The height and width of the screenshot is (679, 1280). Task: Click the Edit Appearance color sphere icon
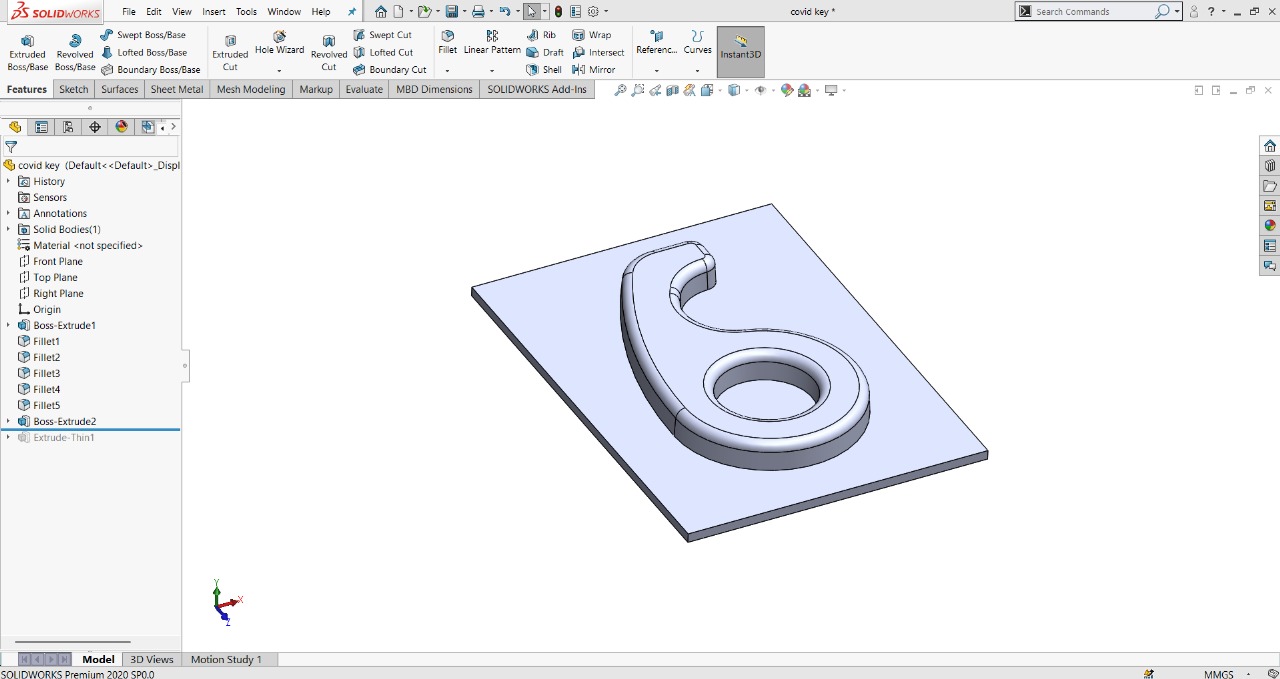click(787, 90)
